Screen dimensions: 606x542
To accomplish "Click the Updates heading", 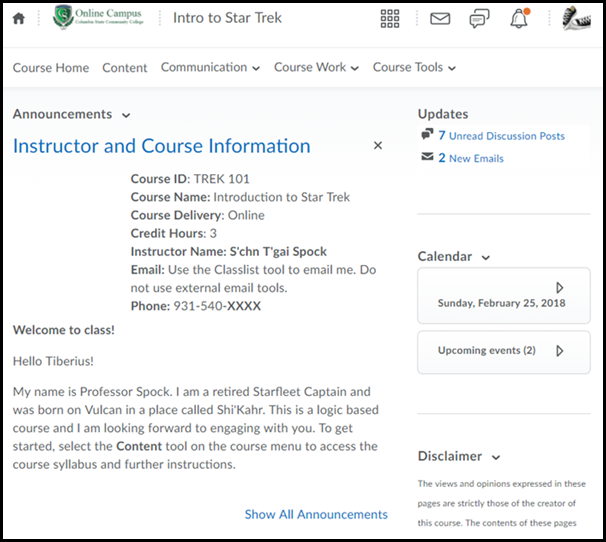I will [443, 114].
